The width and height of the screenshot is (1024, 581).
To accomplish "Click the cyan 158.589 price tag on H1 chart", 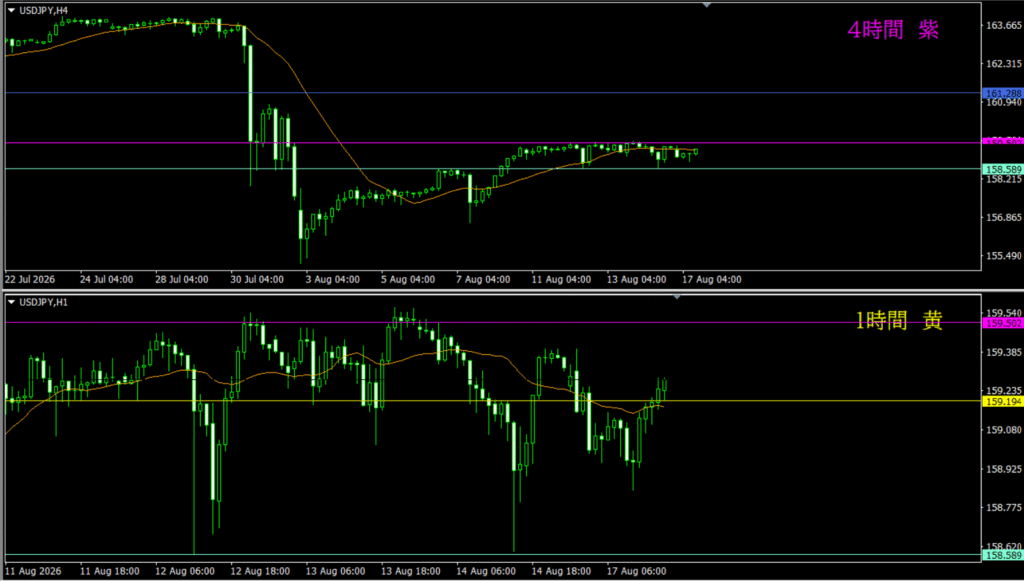I will click(1003, 556).
